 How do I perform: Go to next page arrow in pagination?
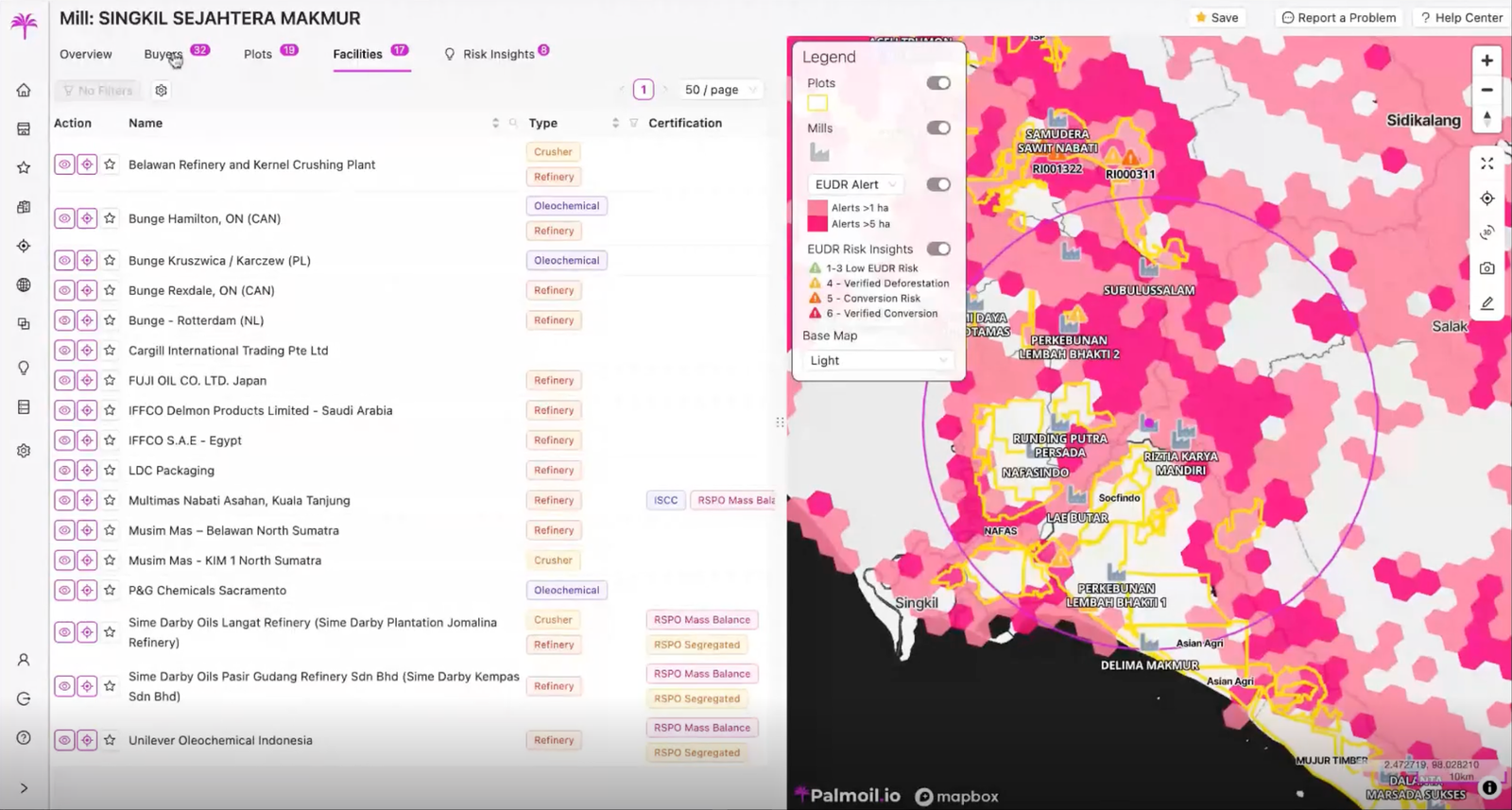coord(665,90)
